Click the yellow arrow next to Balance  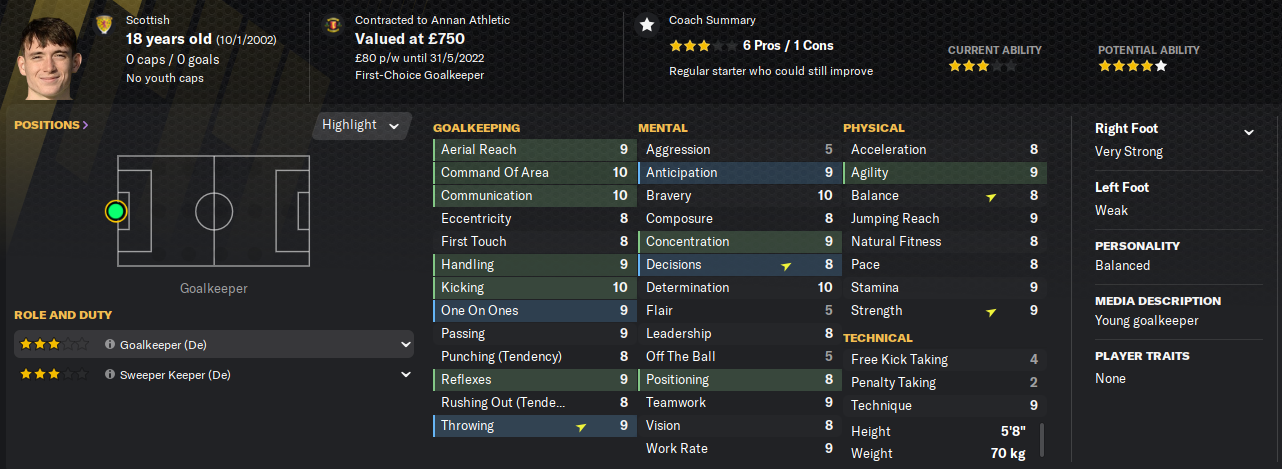pyautogui.click(x=991, y=197)
